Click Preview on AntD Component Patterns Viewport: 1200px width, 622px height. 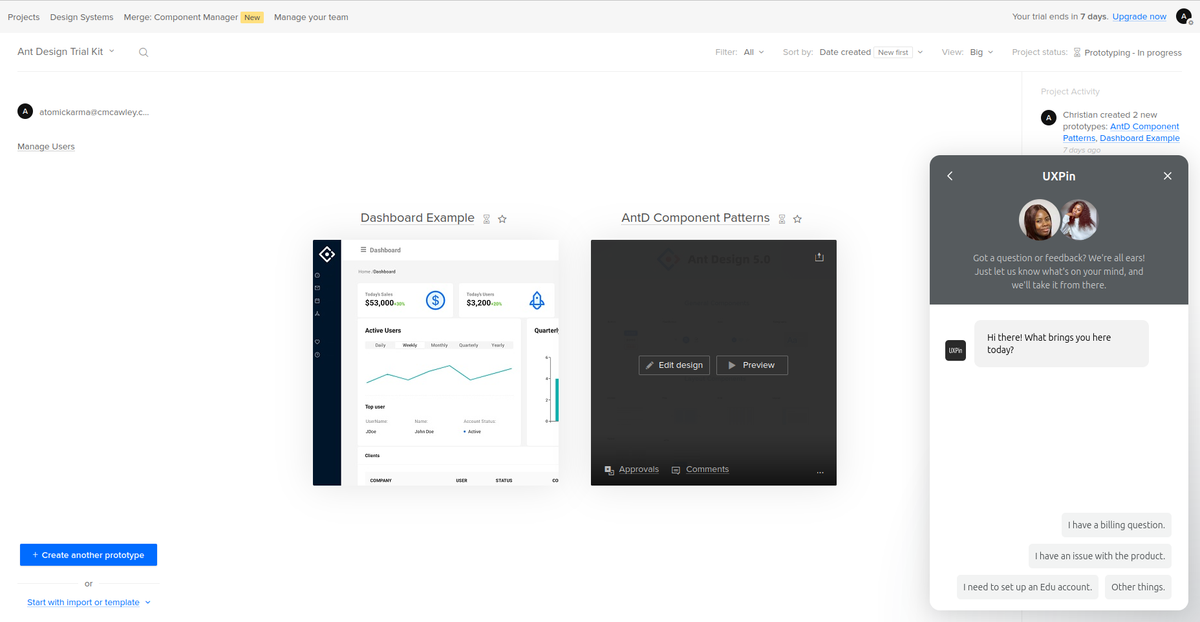[752, 365]
